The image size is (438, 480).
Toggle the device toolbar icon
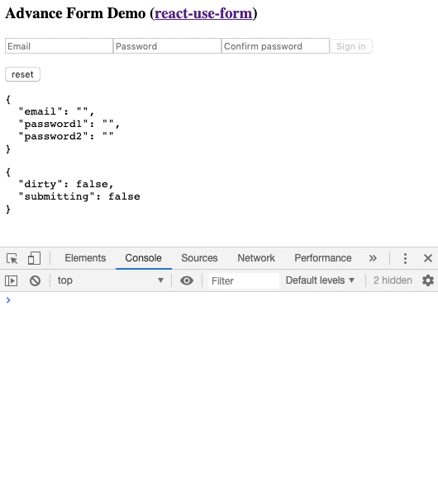[34, 258]
